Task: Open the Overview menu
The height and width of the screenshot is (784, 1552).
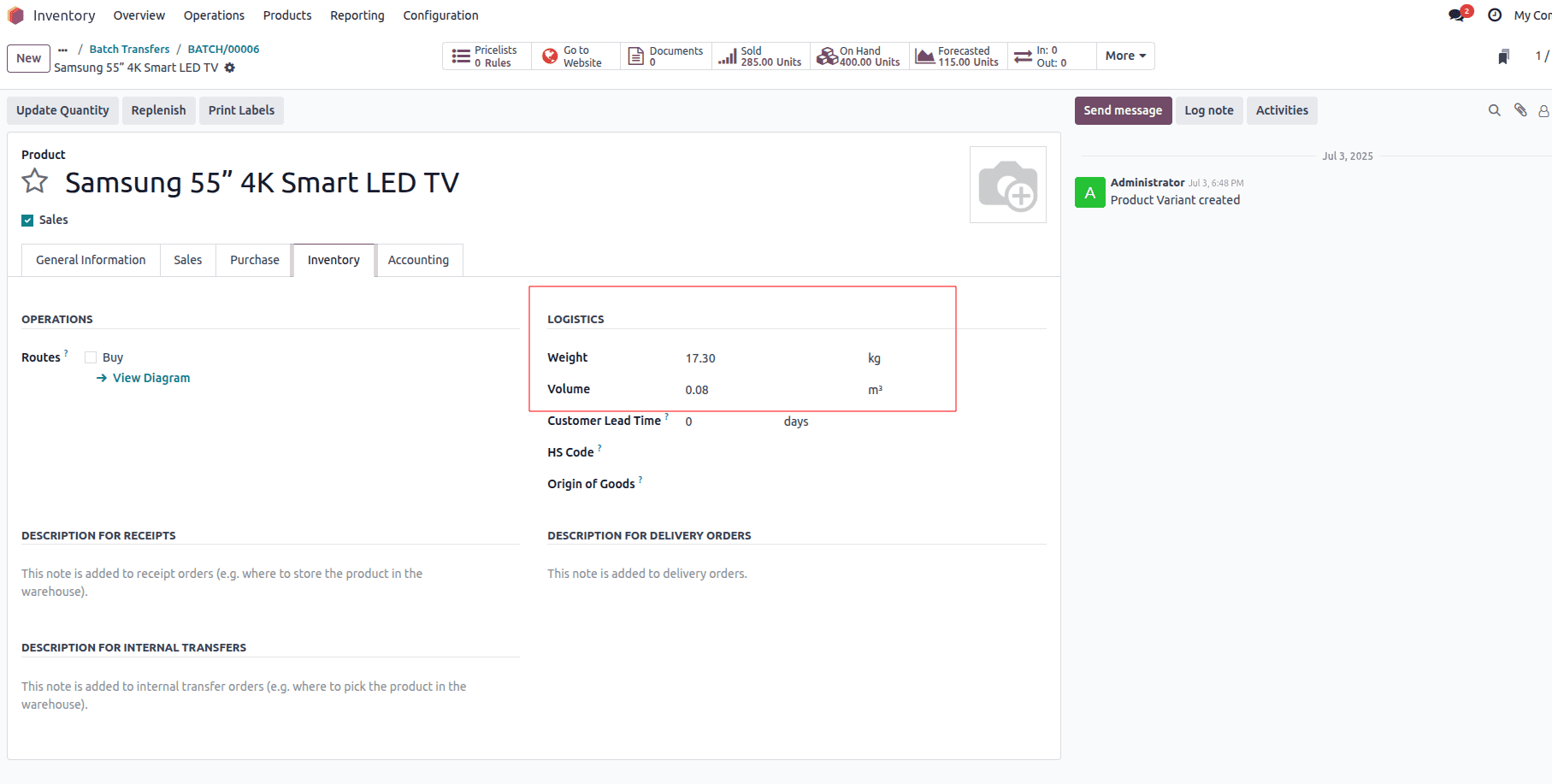Action: tap(139, 15)
